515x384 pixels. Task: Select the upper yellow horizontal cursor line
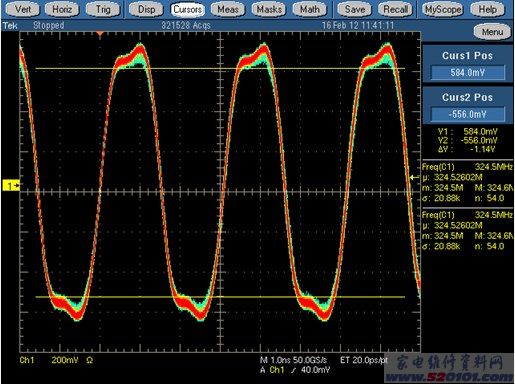[x=220, y=69]
